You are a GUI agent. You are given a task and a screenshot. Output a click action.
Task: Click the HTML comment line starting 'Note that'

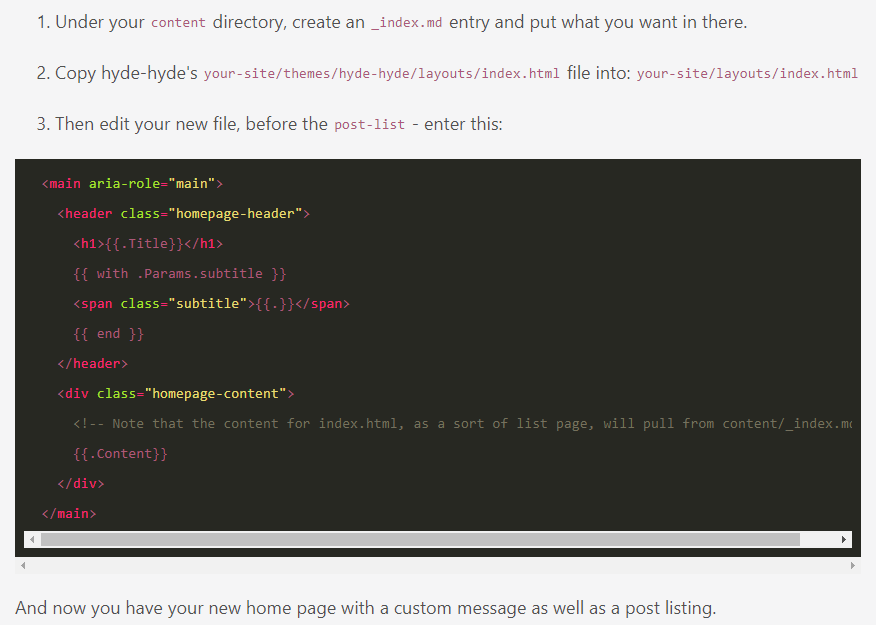(463, 424)
